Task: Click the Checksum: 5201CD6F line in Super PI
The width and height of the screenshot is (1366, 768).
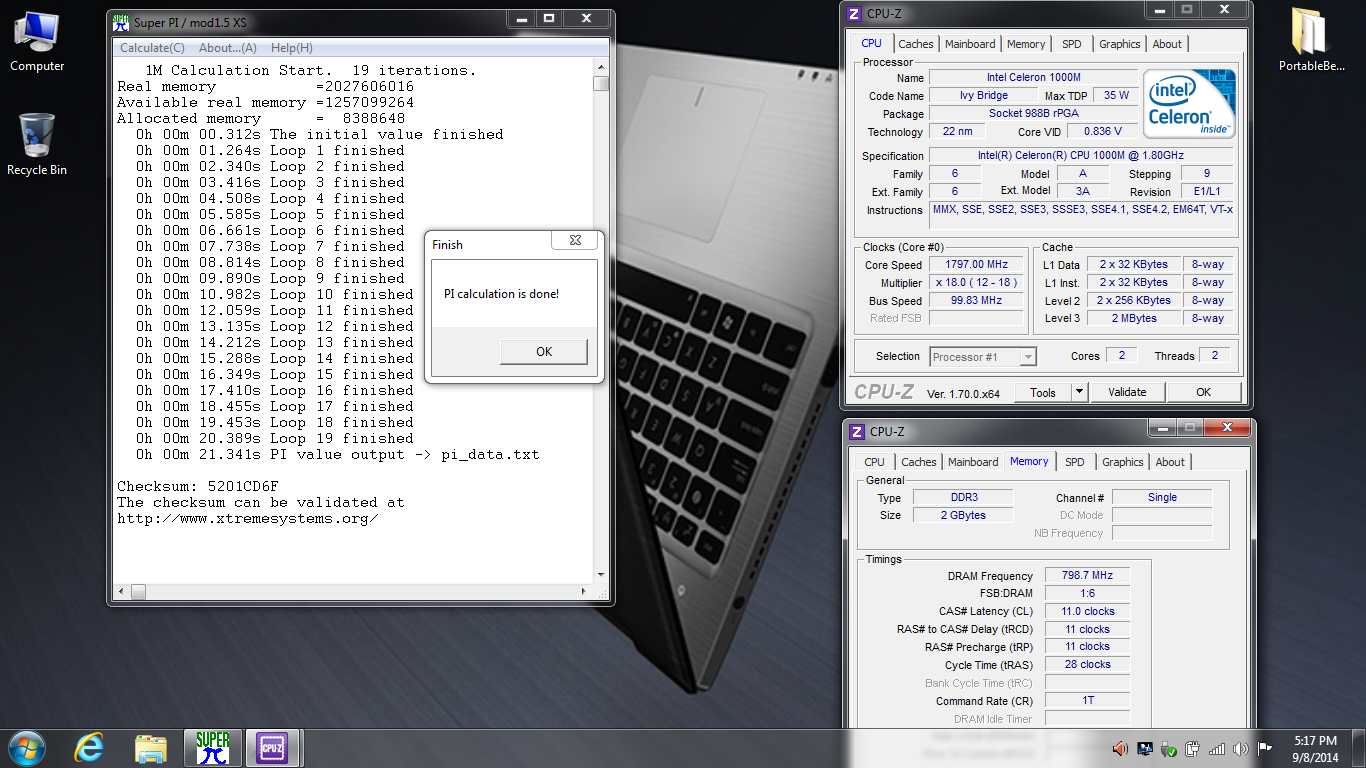Action: tap(197, 486)
